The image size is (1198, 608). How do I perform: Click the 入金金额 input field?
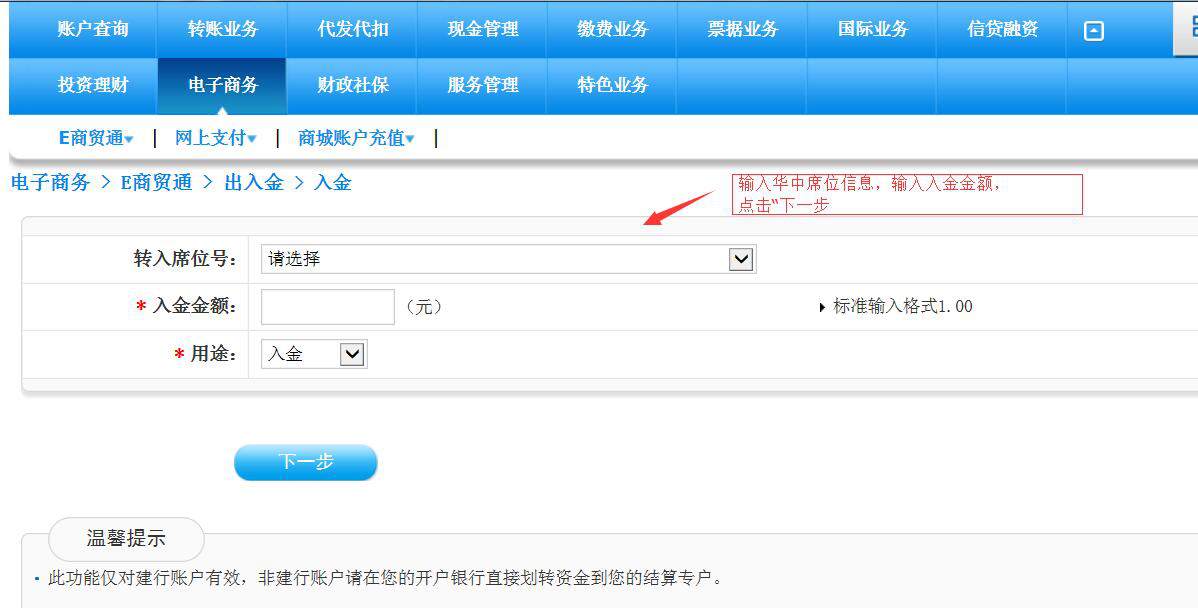[x=328, y=306]
